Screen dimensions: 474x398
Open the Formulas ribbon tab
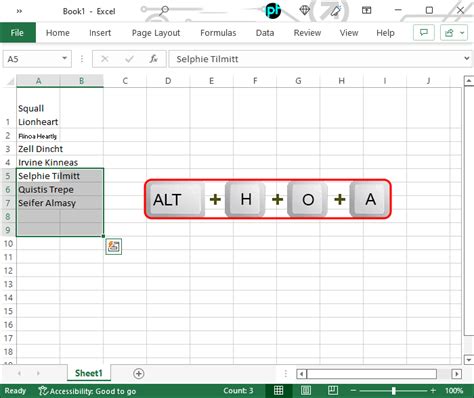click(218, 33)
